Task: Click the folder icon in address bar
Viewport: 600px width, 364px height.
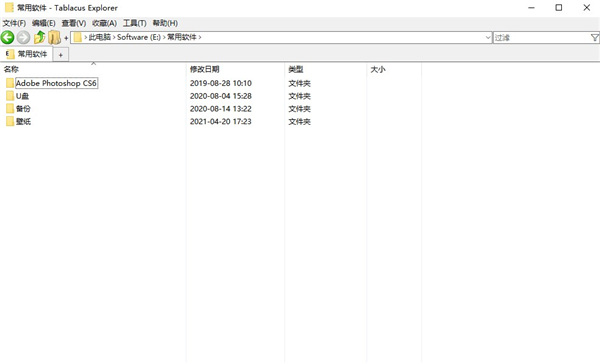Action: click(x=78, y=37)
